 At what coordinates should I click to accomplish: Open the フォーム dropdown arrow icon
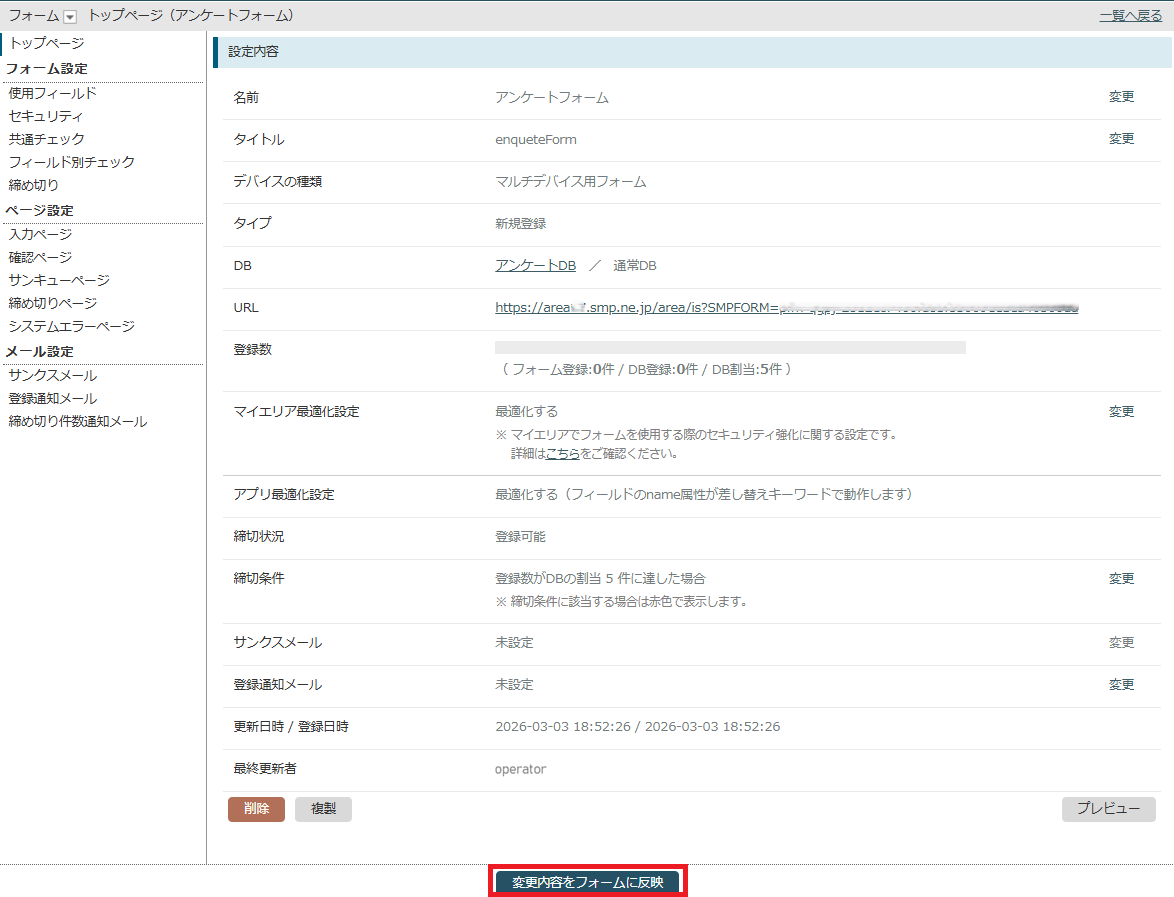pos(70,16)
